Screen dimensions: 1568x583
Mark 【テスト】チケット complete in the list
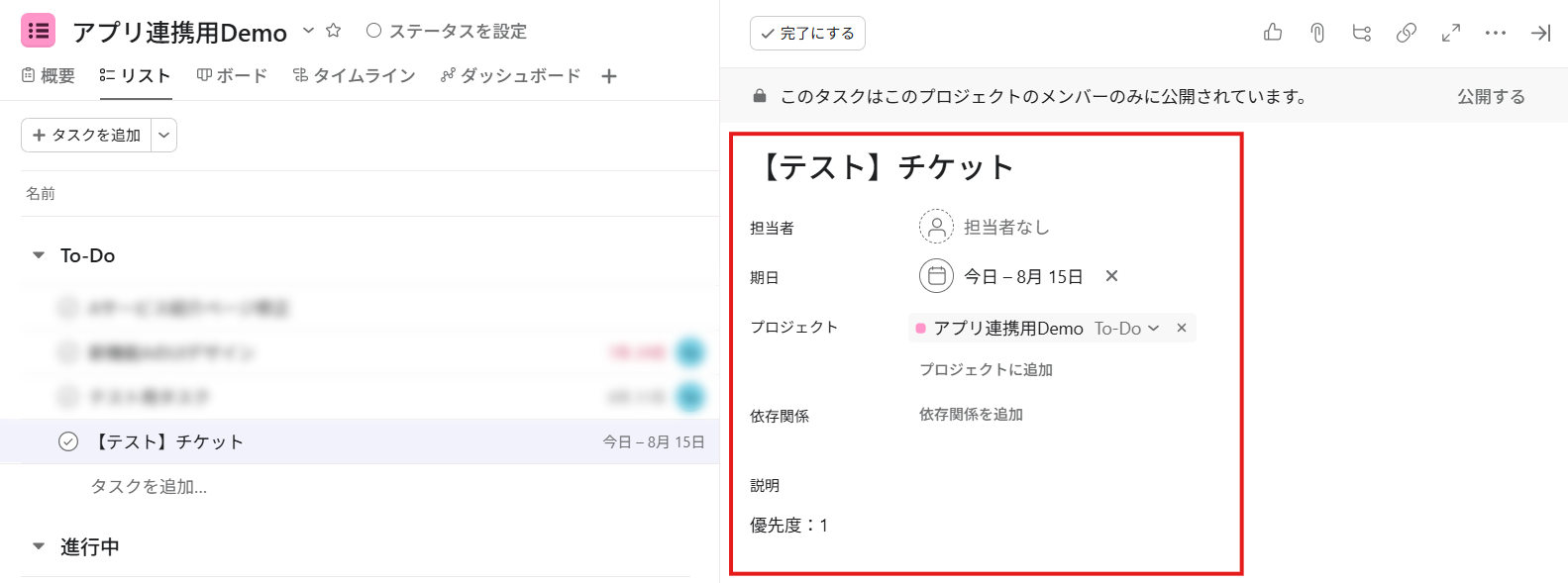68,441
